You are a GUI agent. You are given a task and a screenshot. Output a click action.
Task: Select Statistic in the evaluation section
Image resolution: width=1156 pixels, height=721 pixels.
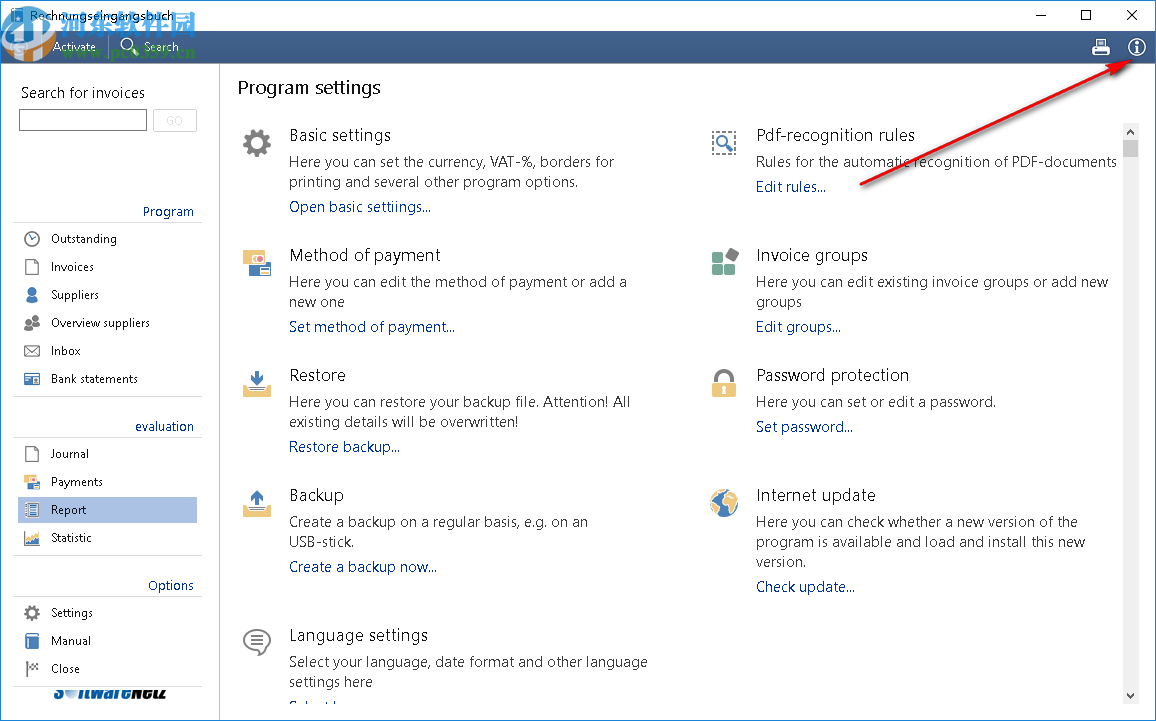tap(71, 538)
